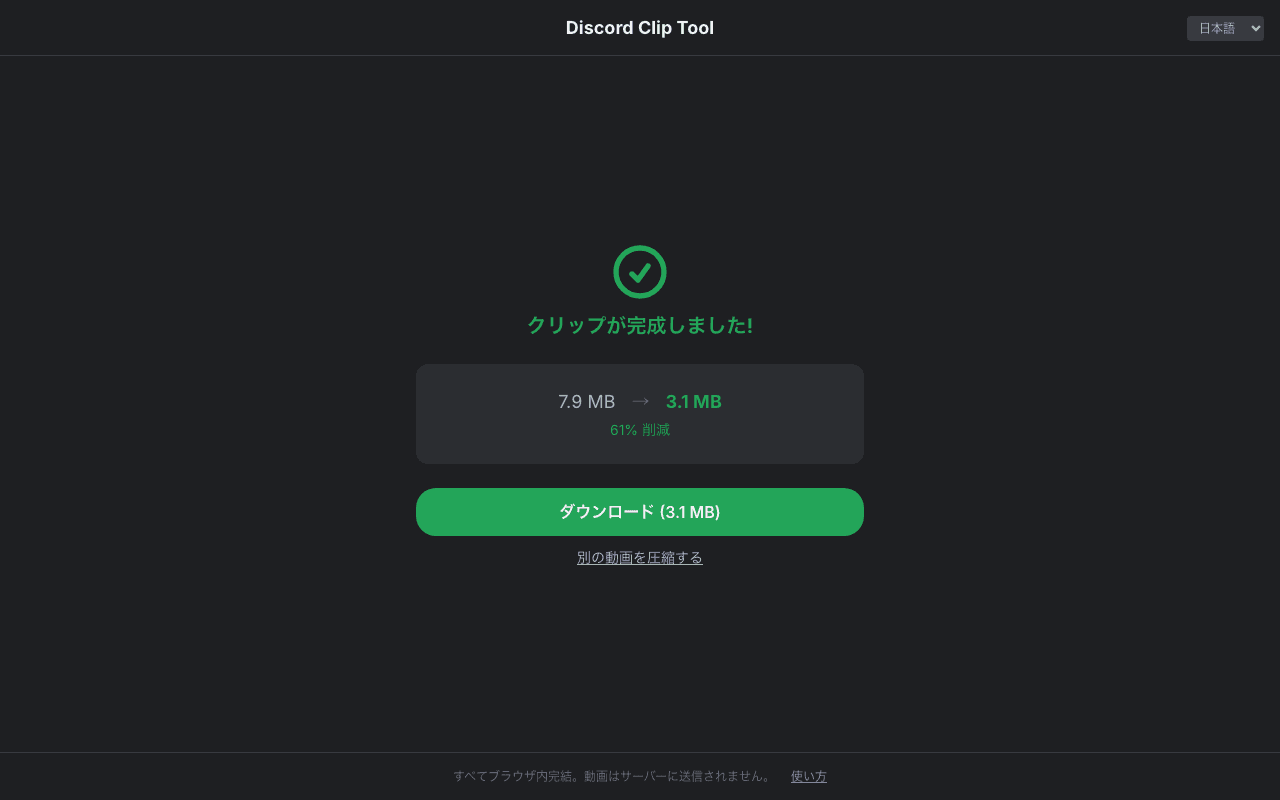
Task: Click the 日本語 text in the language selector
Action: click(1217, 28)
